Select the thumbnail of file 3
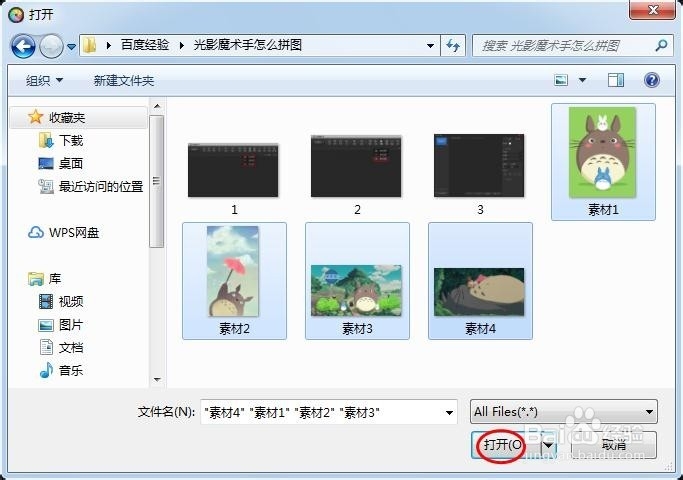Viewport: 683px width, 480px height. [x=479, y=166]
